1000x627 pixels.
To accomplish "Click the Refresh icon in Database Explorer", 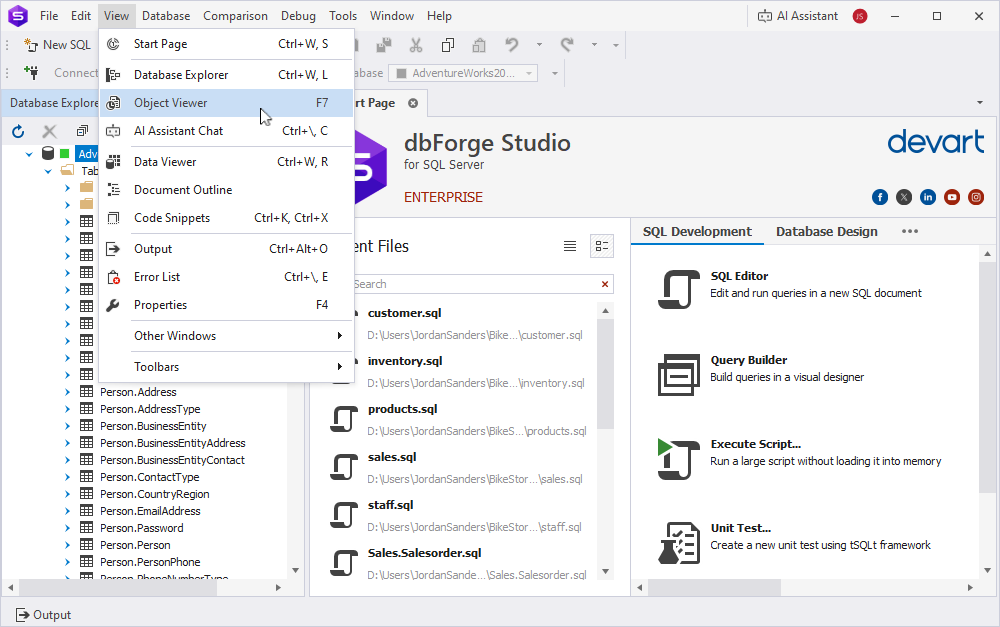I will point(17,131).
